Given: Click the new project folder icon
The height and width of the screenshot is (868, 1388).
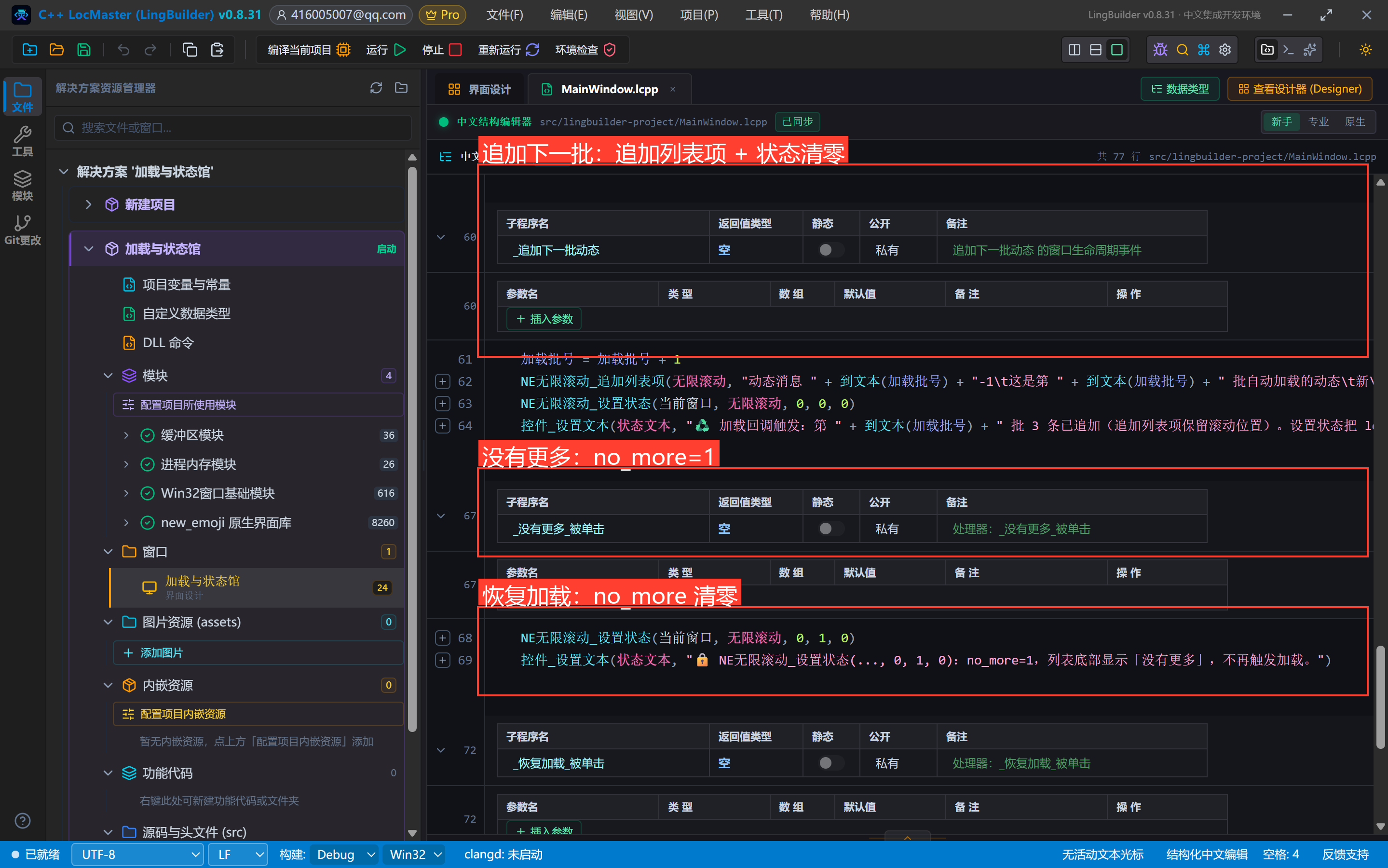Looking at the screenshot, I should tap(30, 50).
